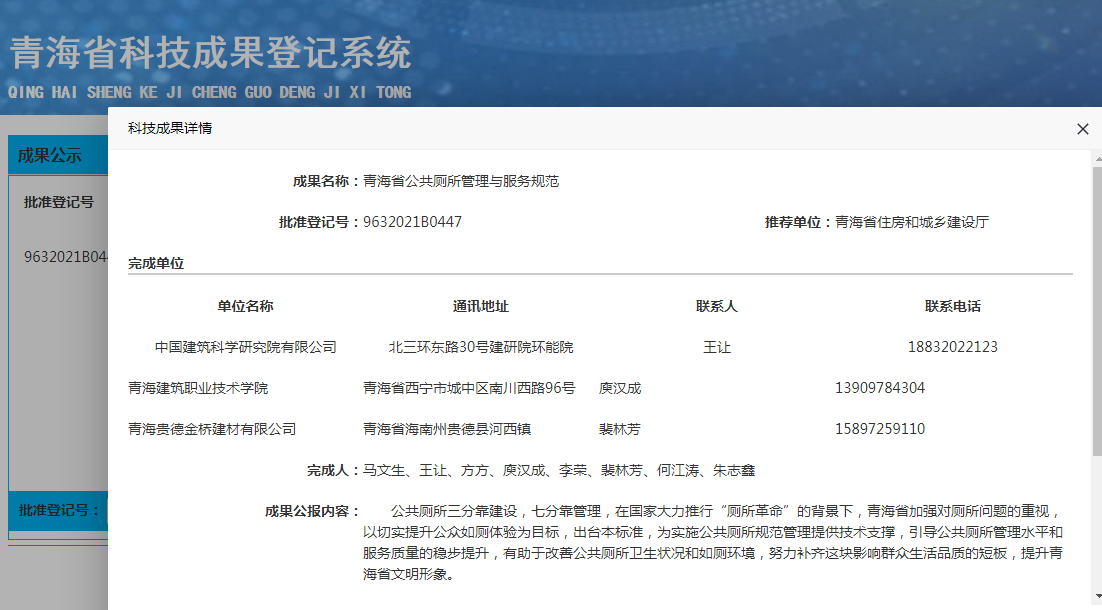Click the dialog's vertical scrollbar thumb
This screenshot has width=1102, height=610.
[x=1096, y=310]
